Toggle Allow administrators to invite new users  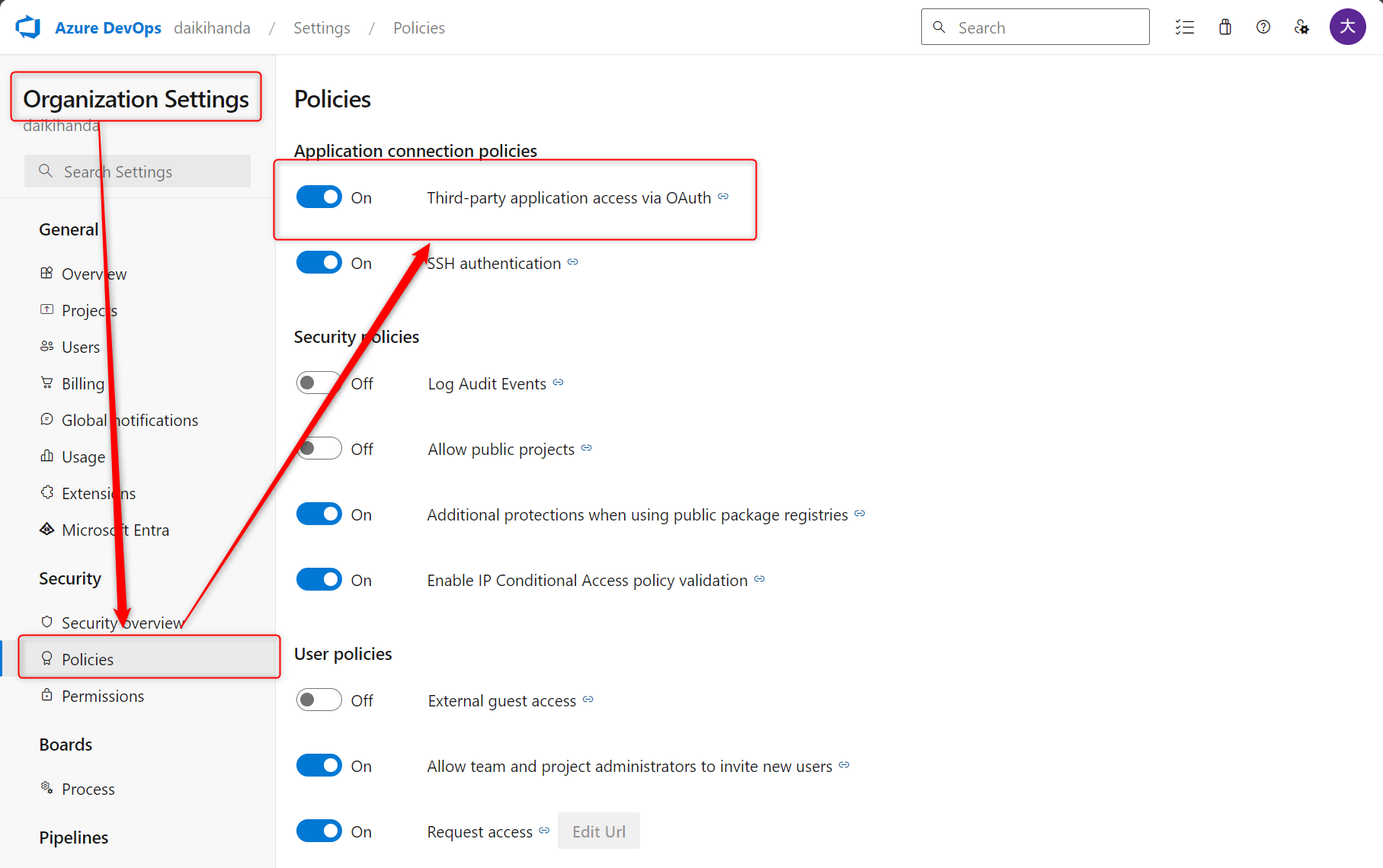[319, 766]
